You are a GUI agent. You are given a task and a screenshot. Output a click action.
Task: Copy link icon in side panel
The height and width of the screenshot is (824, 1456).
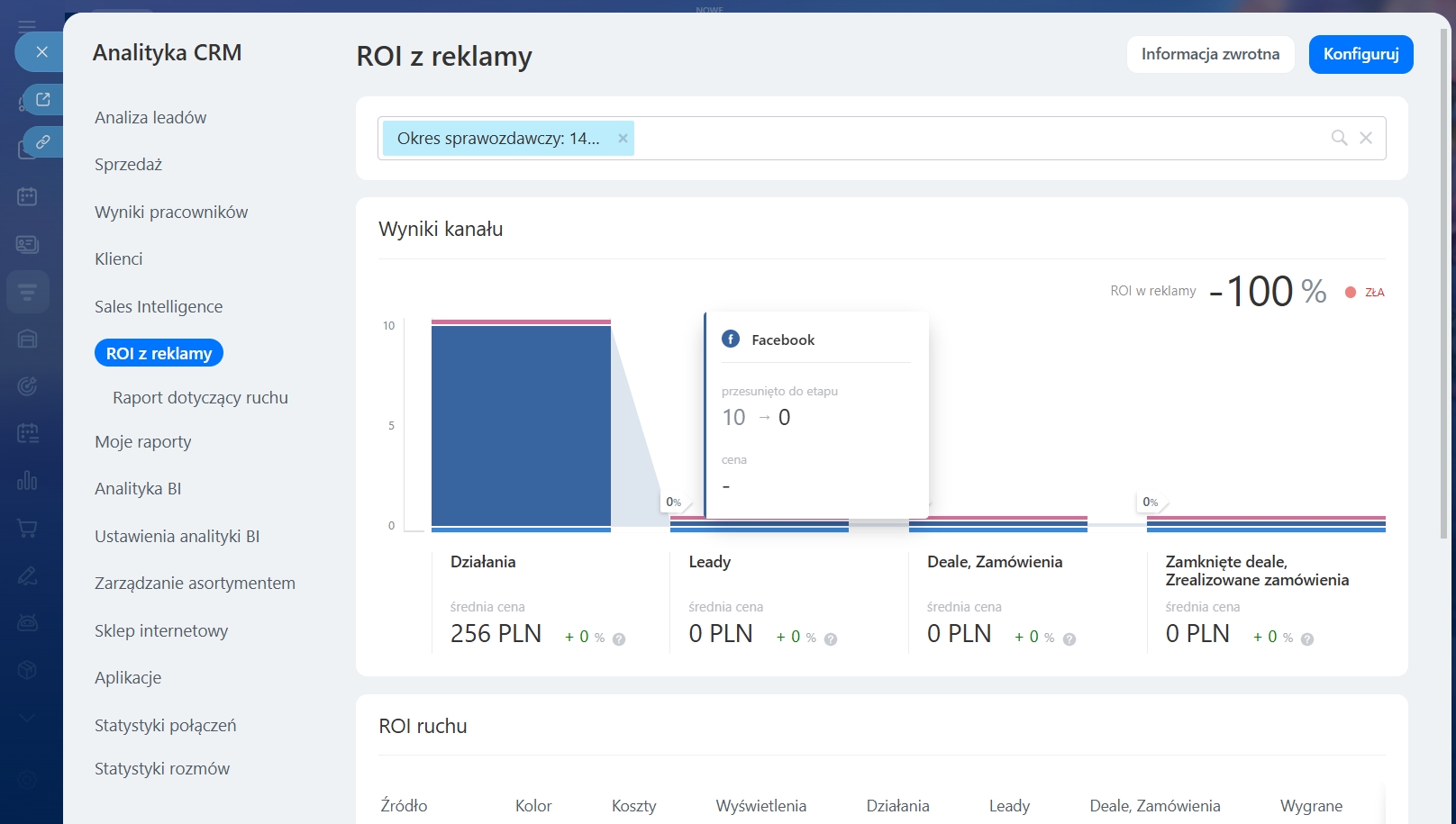point(42,142)
